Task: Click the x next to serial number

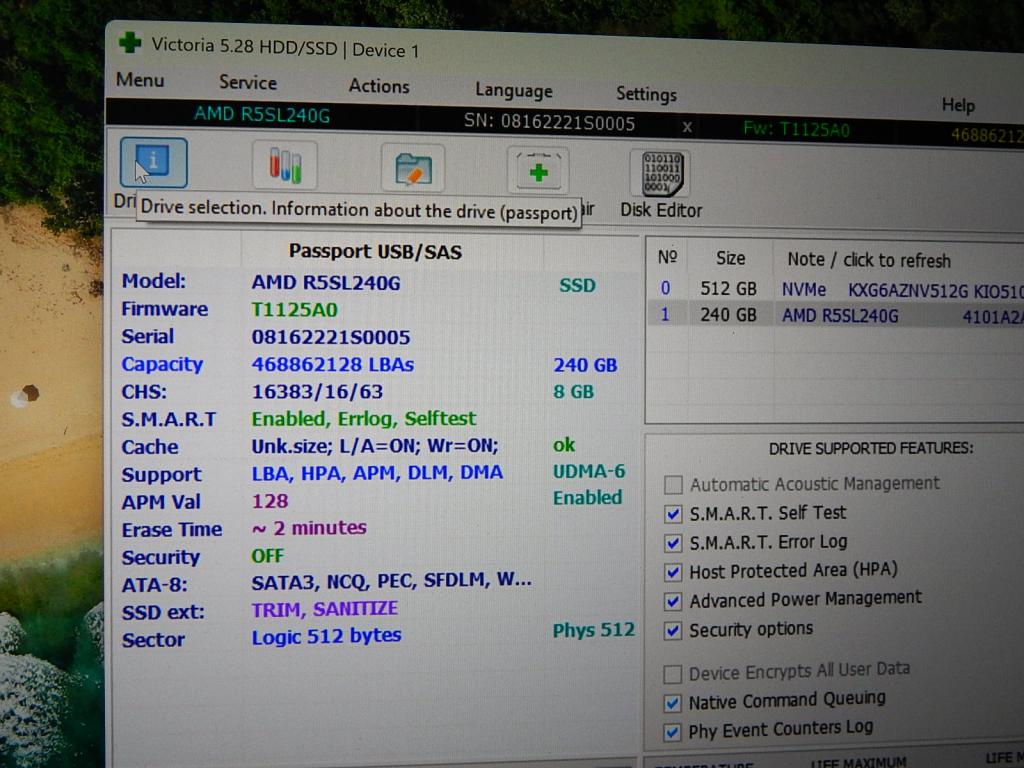Action: [x=687, y=127]
